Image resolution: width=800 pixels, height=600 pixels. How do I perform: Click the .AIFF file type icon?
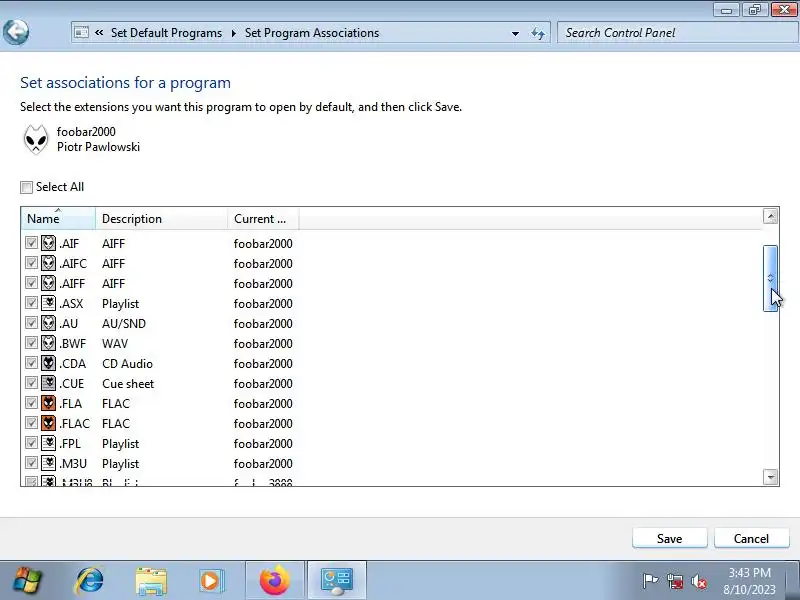(x=48, y=283)
